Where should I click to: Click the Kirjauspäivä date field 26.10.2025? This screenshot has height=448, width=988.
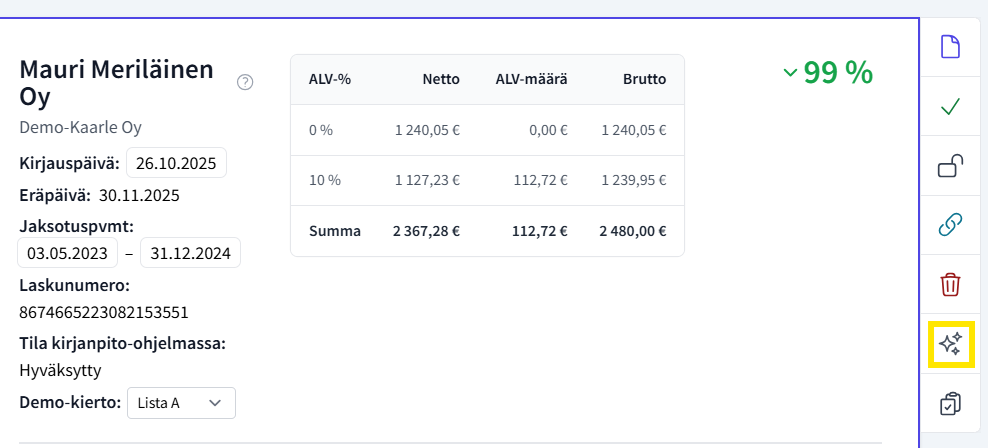tap(176, 163)
